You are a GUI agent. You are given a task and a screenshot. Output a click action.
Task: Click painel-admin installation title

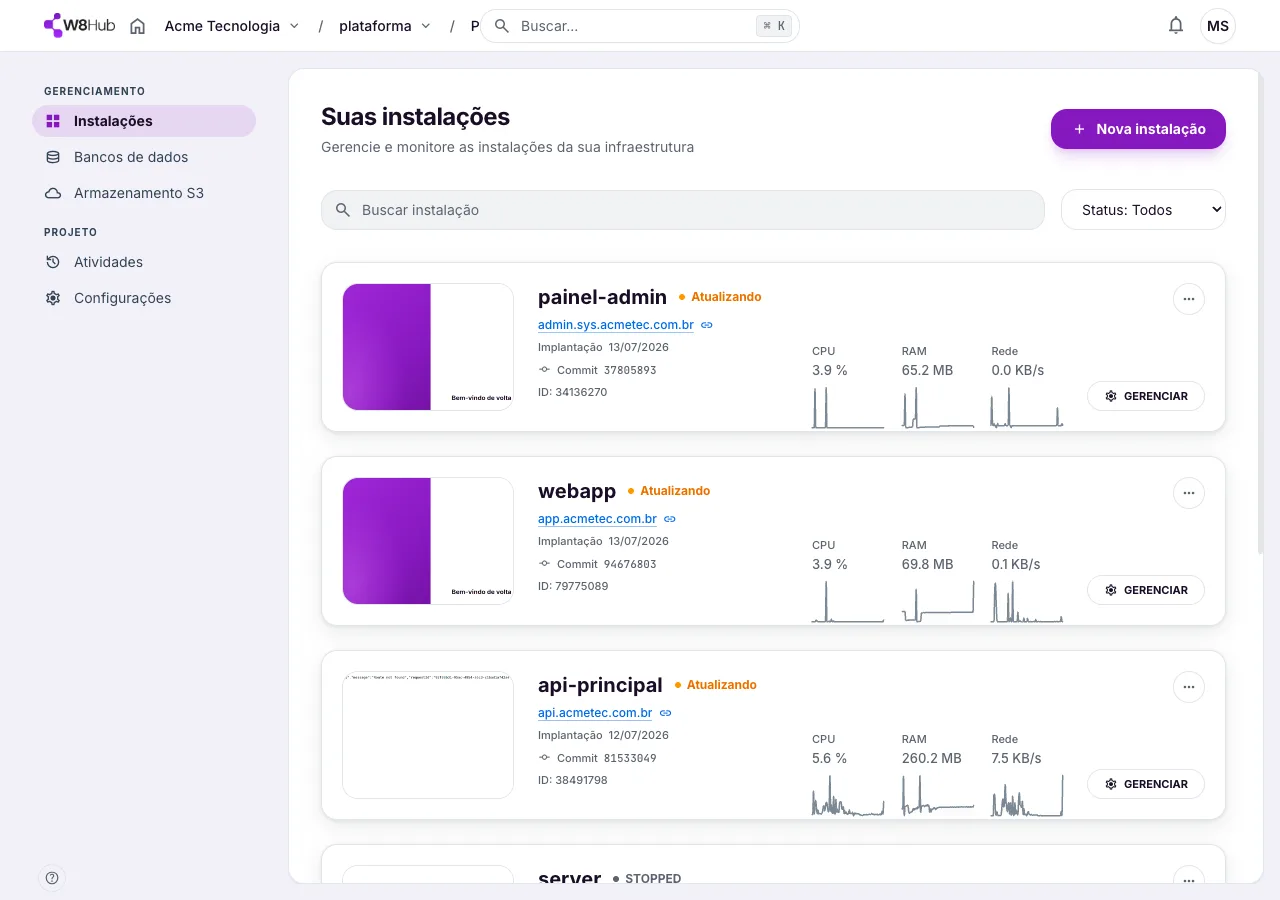602,297
